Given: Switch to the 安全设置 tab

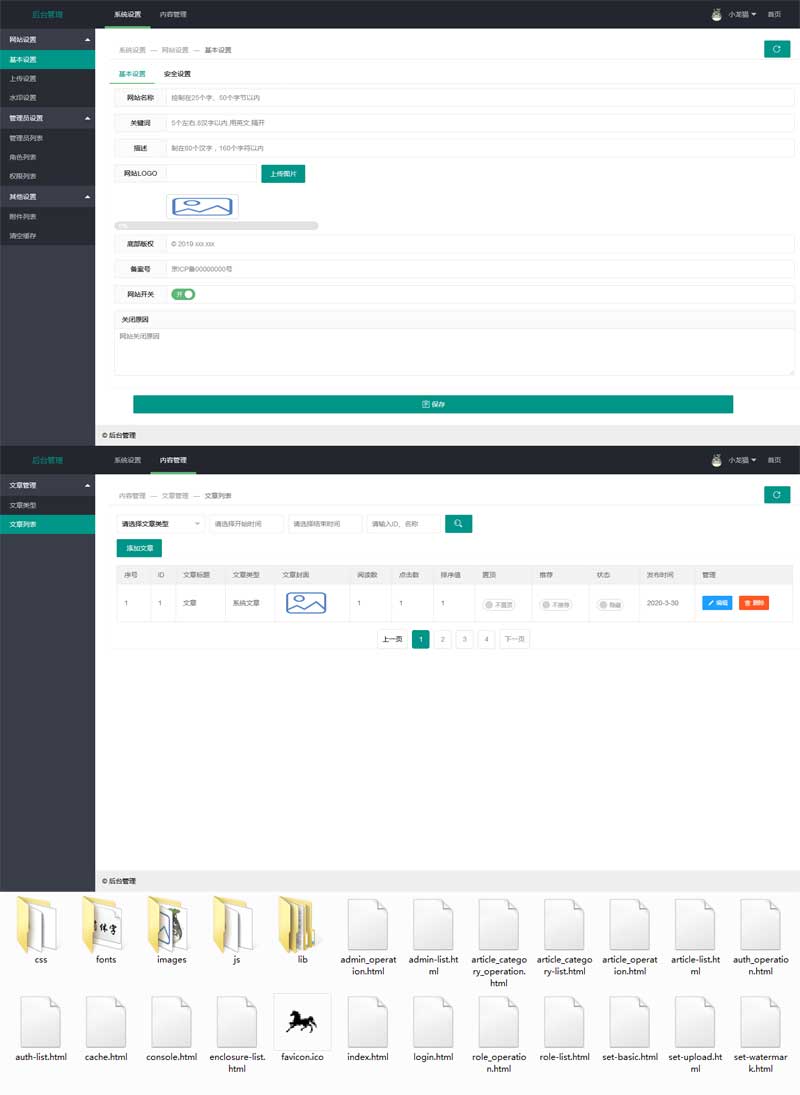Looking at the screenshot, I should pos(177,73).
